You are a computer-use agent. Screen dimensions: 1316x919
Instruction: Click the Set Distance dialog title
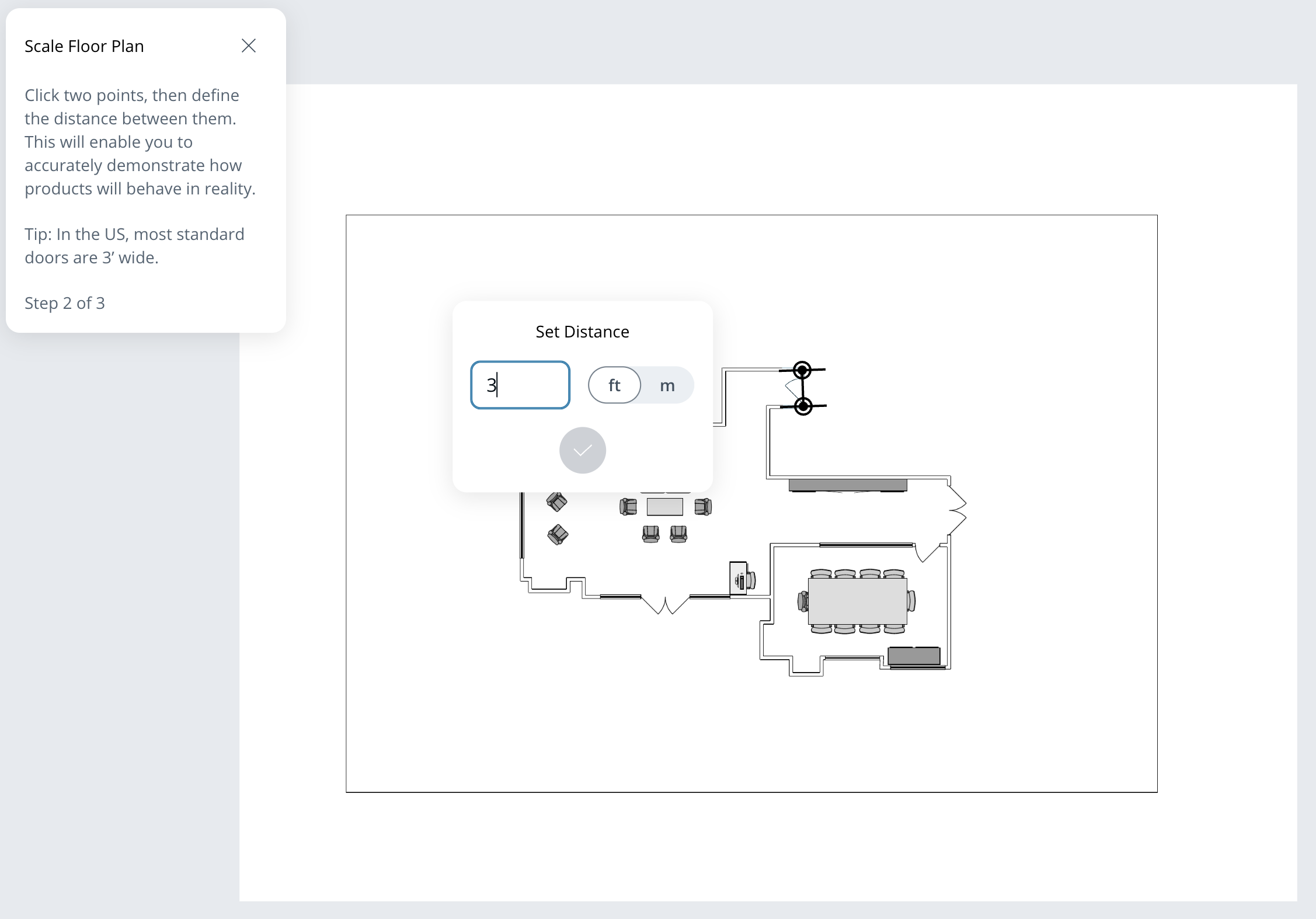point(582,332)
